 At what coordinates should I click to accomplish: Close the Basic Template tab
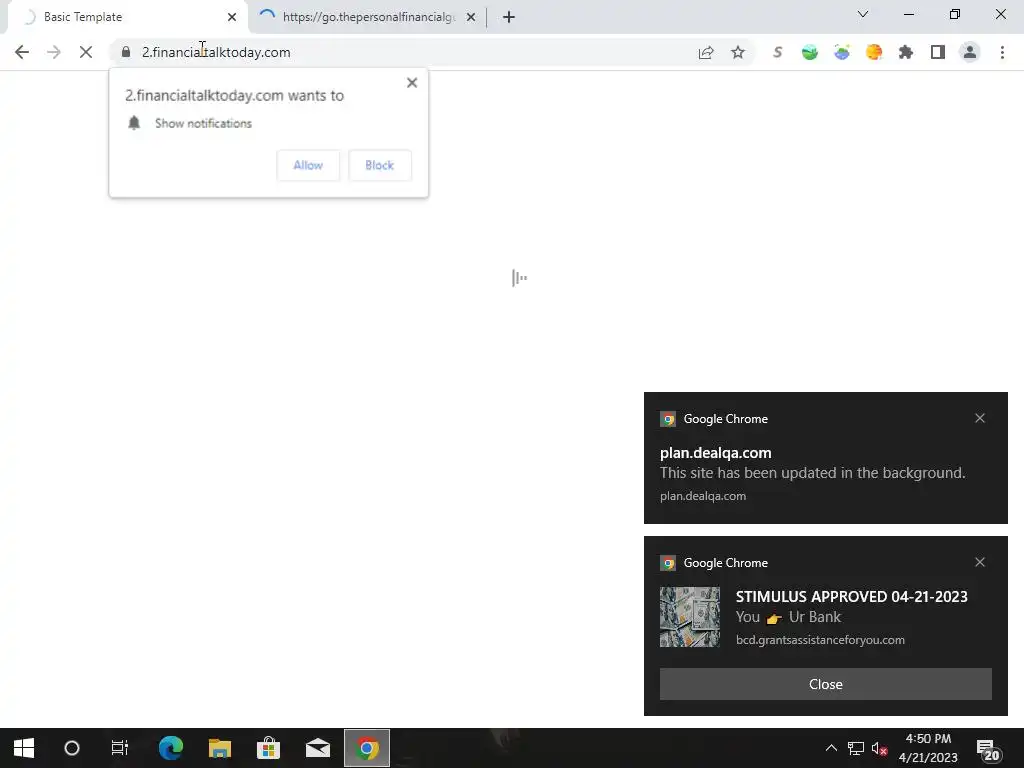[232, 17]
